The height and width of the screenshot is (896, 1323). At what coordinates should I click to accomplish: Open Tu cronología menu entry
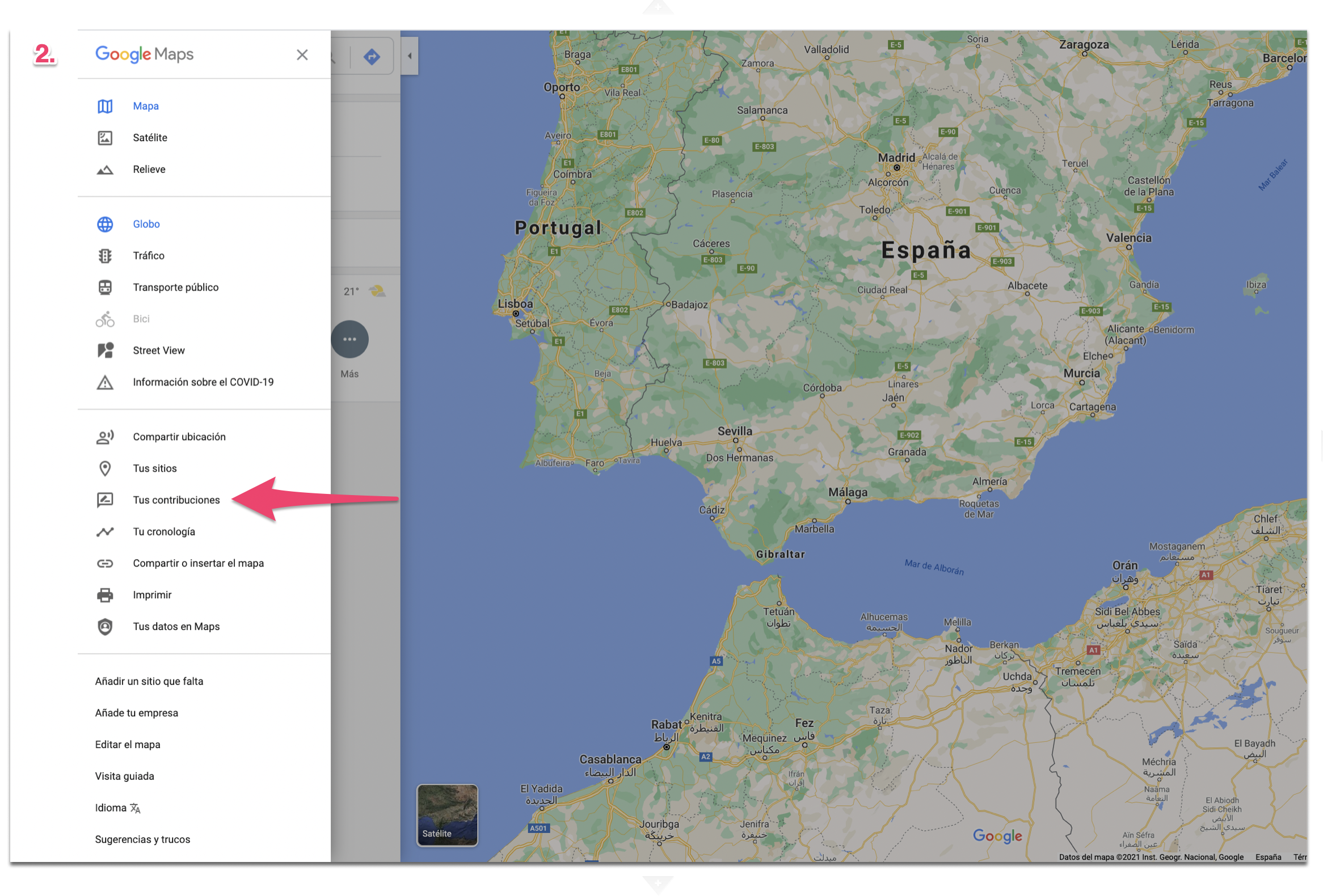point(163,532)
